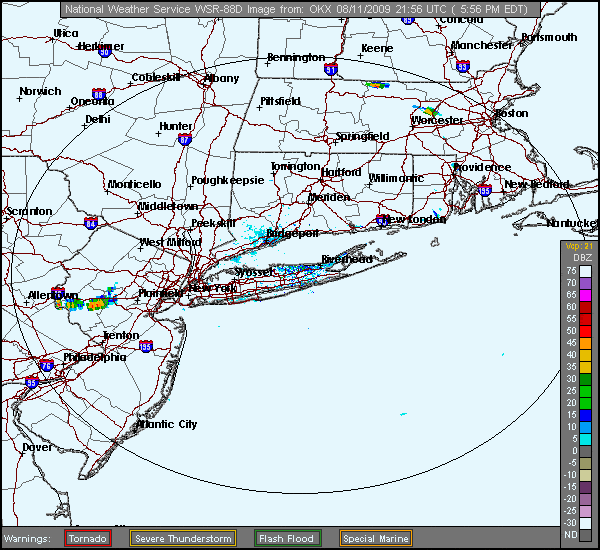Click the storm echo north of Worcester
The width and height of the screenshot is (600, 550).
[x=427, y=111]
